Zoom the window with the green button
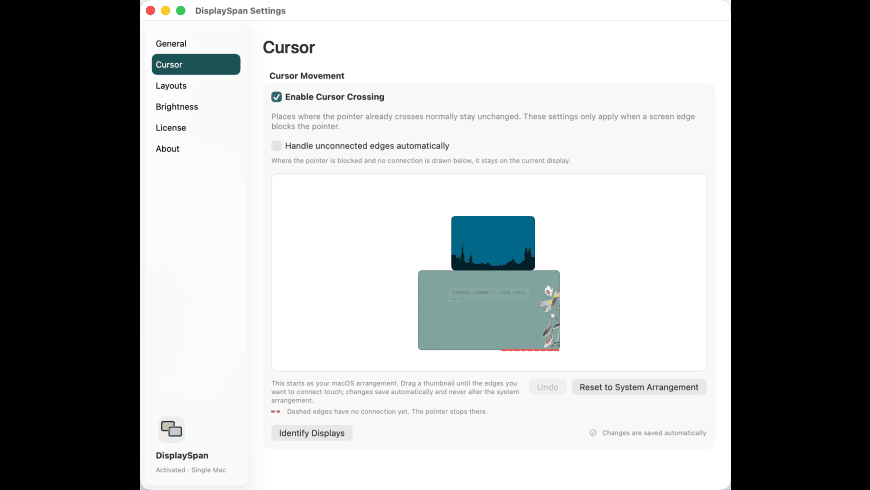Viewport: 870px width, 490px height. tap(180, 11)
